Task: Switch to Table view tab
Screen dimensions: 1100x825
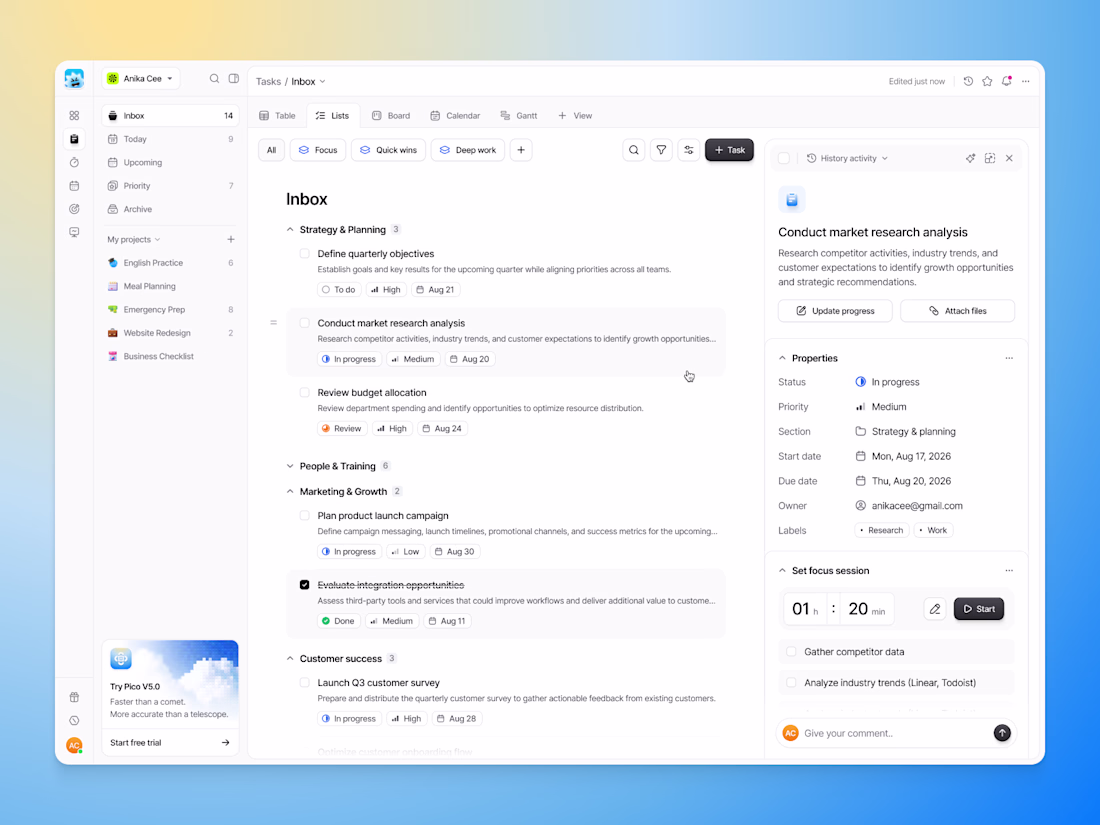Action: (x=278, y=116)
